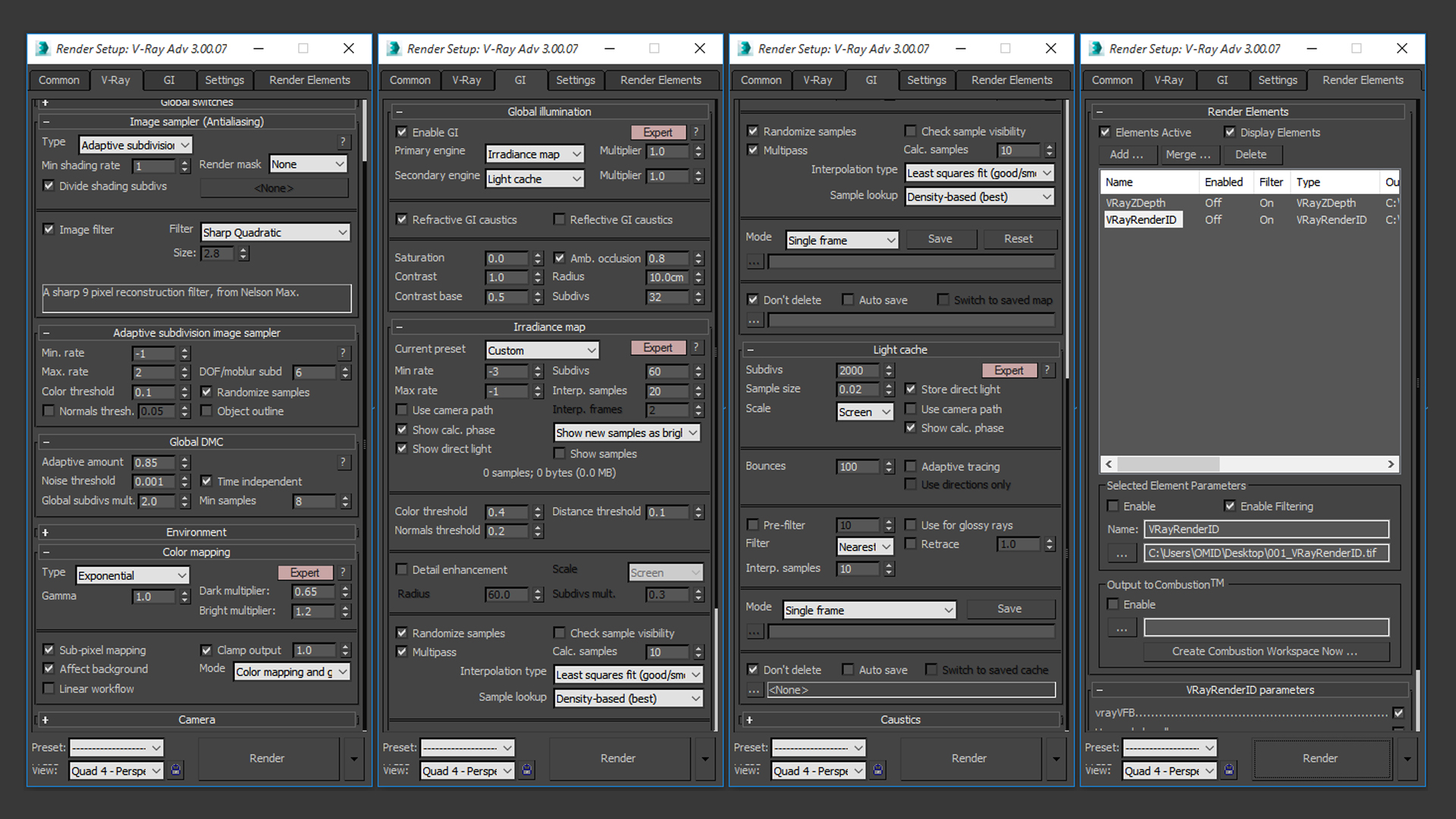1456x819 pixels.
Task: Switch to Common tab in V-Ray tab window
Action: coord(59,80)
